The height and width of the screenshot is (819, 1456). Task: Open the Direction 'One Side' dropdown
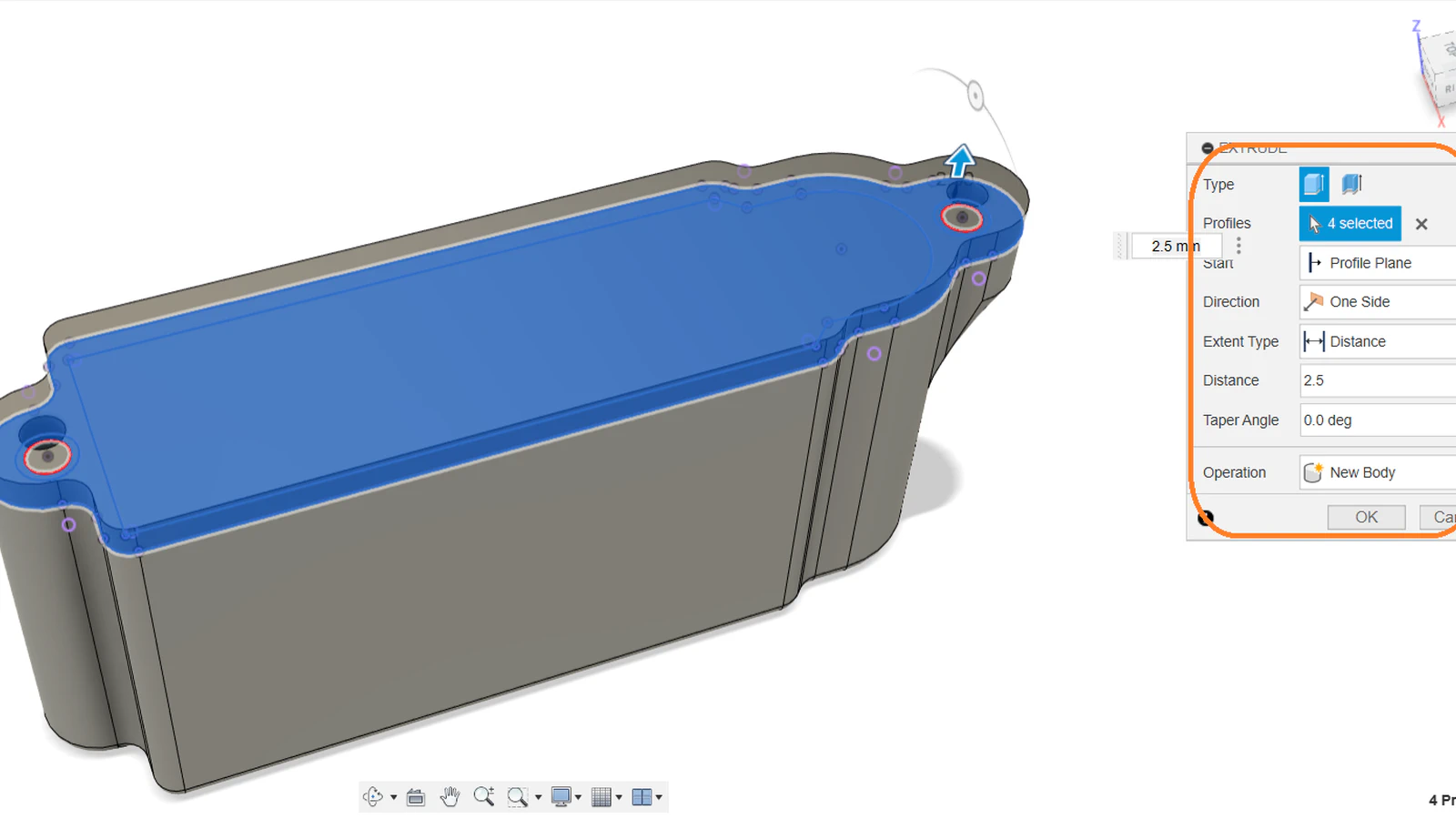(1378, 302)
